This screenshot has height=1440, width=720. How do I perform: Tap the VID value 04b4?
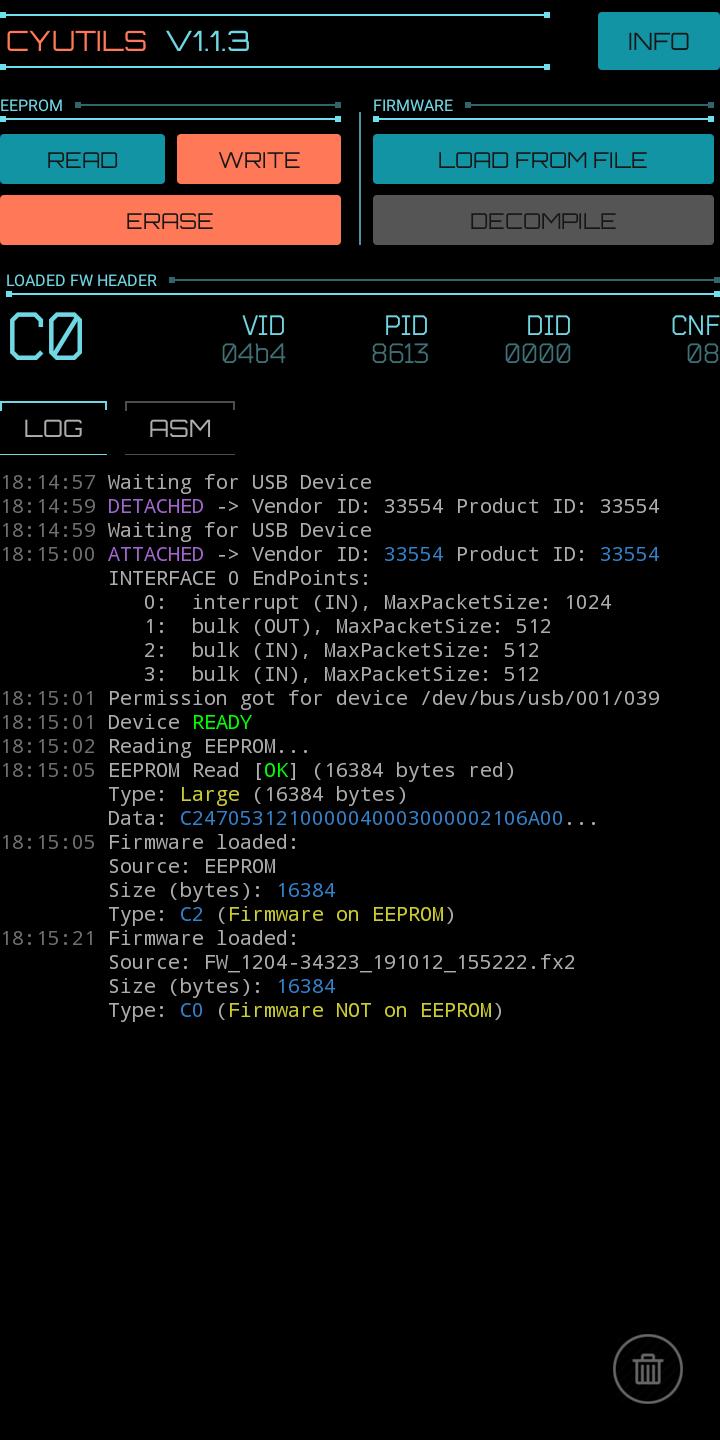(254, 354)
